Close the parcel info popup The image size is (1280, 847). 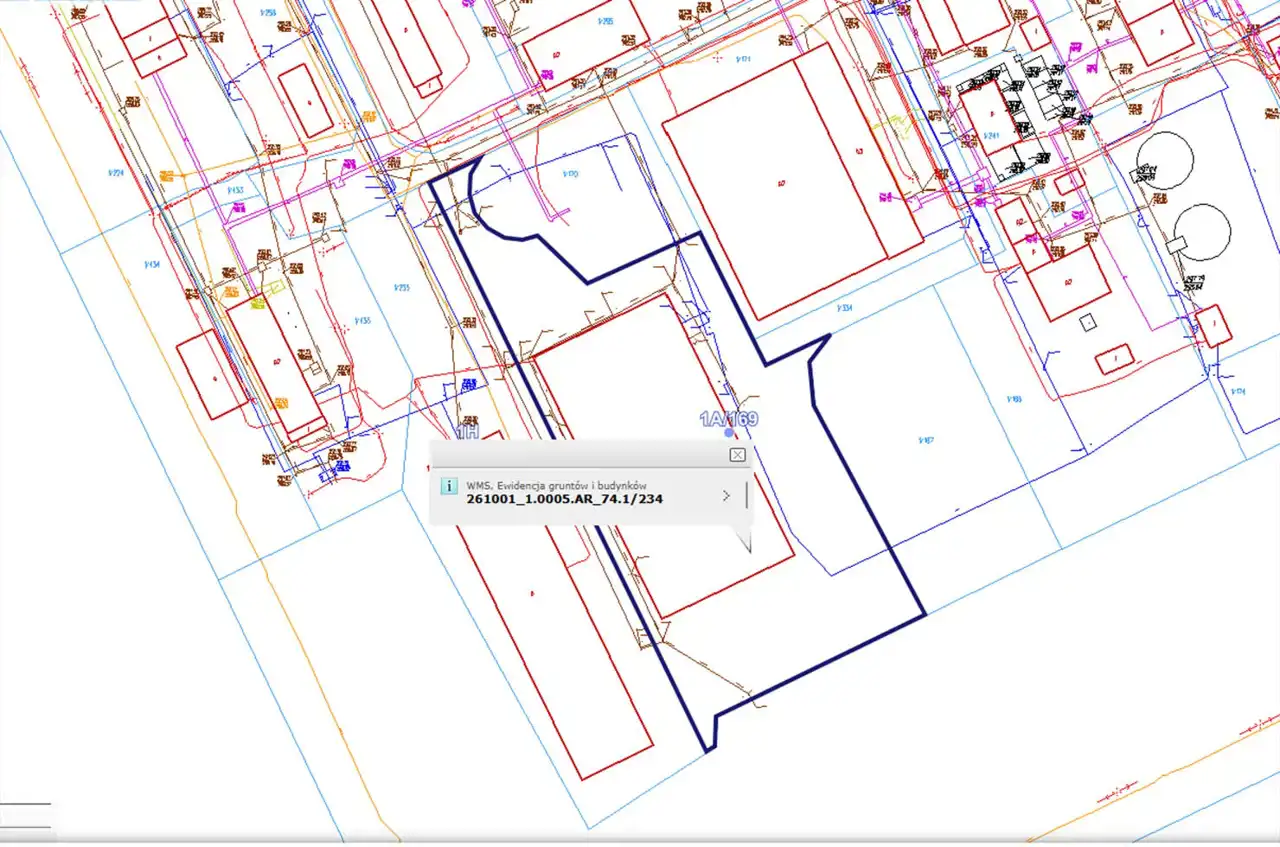coord(737,455)
